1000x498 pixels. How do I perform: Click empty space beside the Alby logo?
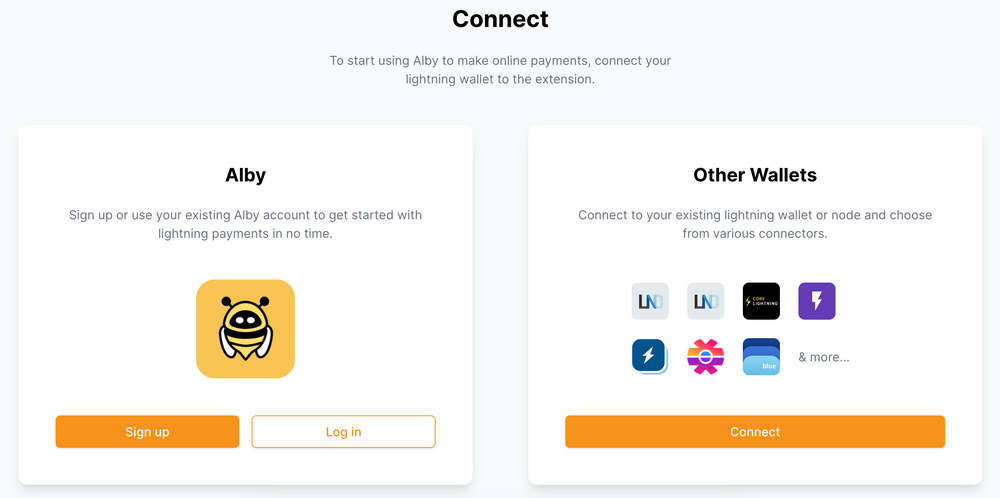pos(380,330)
